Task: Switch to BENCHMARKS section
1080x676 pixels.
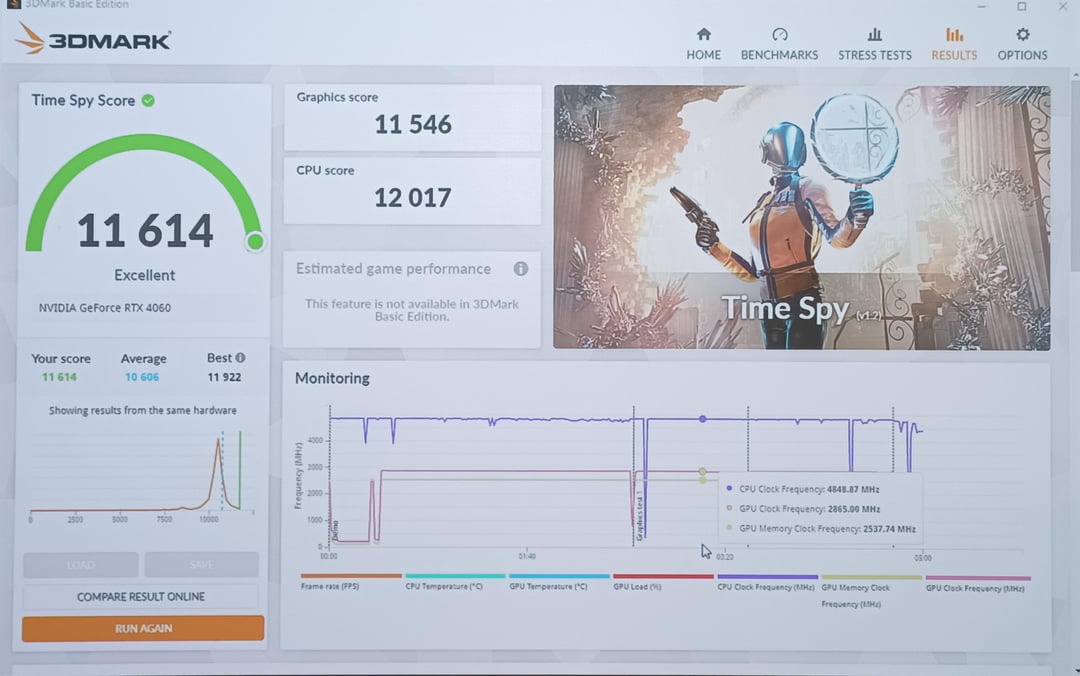Action: [780, 55]
